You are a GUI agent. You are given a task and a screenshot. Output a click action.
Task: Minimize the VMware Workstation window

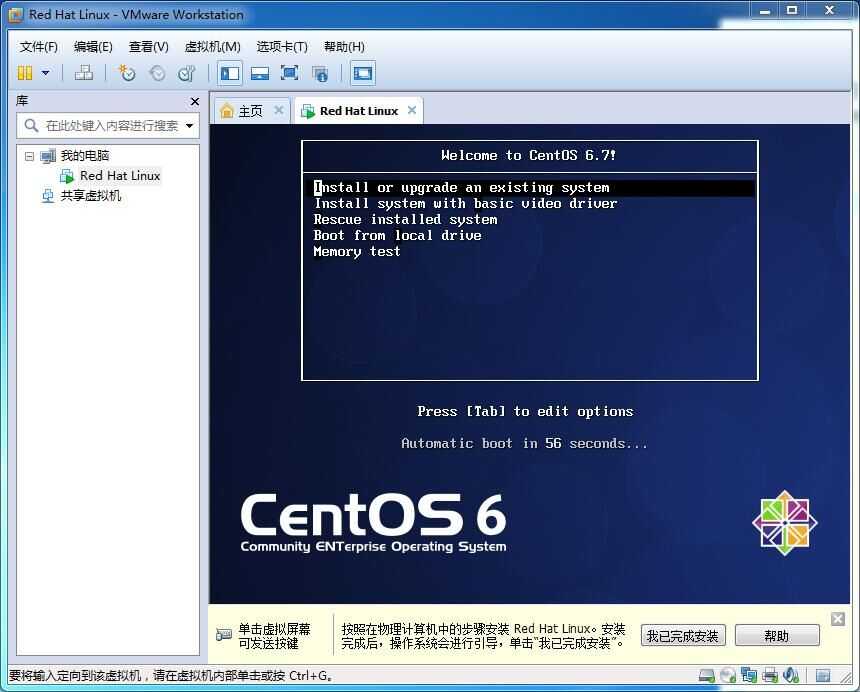765,10
